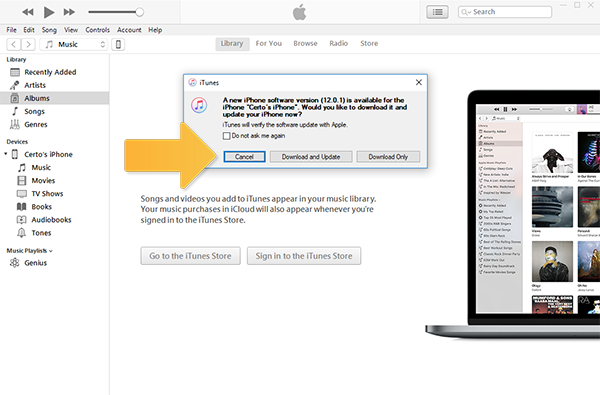Image resolution: width=600 pixels, height=395 pixels.
Task: Switch to the For You tab
Action: click(x=269, y=44)
